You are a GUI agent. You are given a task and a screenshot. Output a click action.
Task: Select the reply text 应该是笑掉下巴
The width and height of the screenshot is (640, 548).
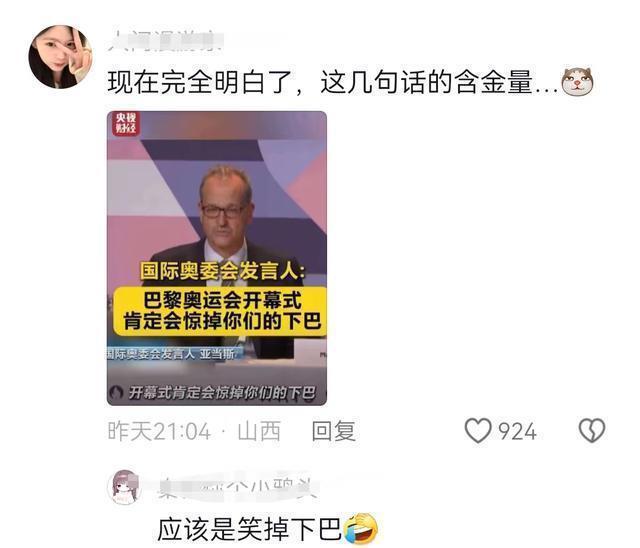click(250, 529)
